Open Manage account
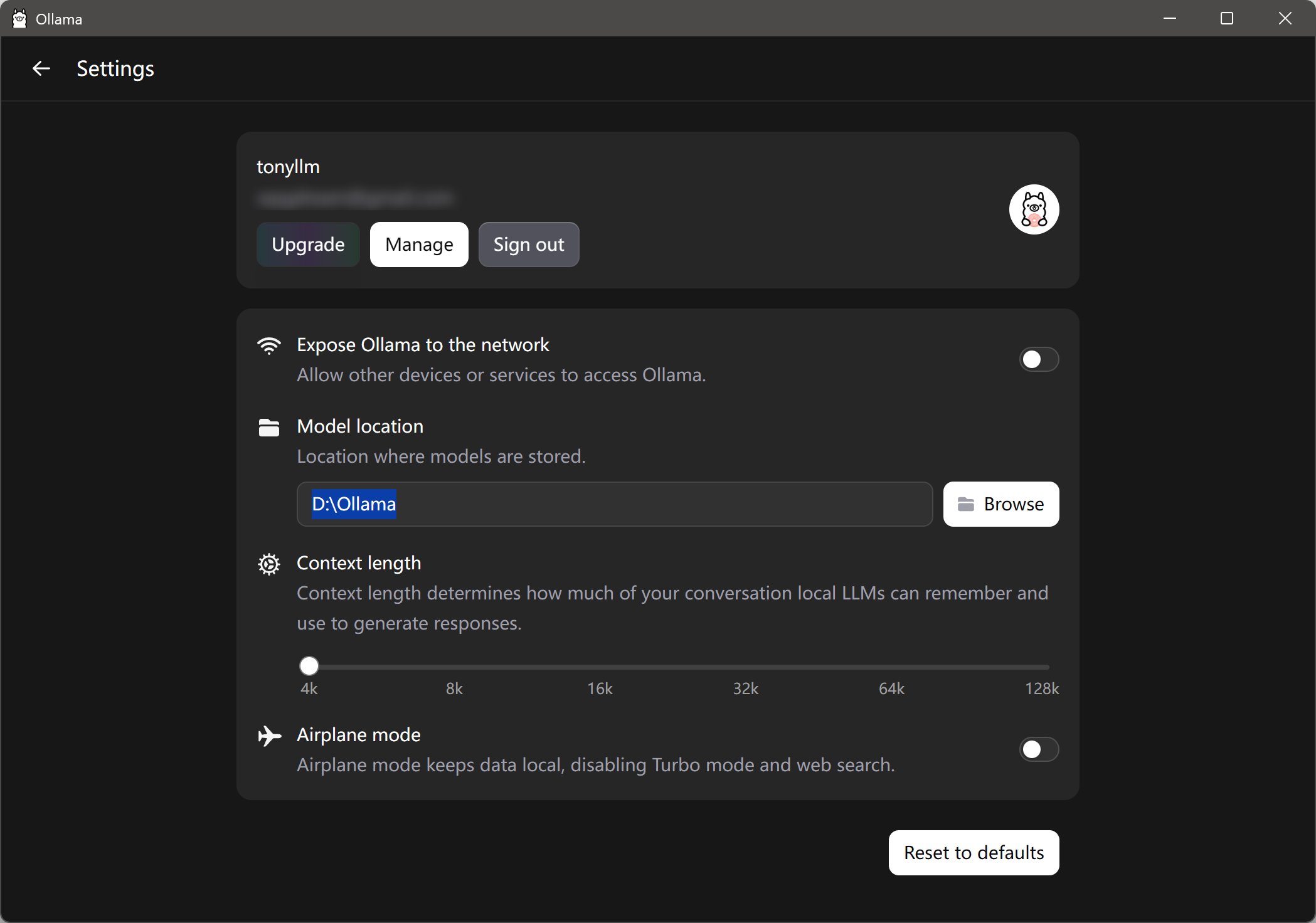The height and width of the screenshot is (923, 1316). (419, 245)
